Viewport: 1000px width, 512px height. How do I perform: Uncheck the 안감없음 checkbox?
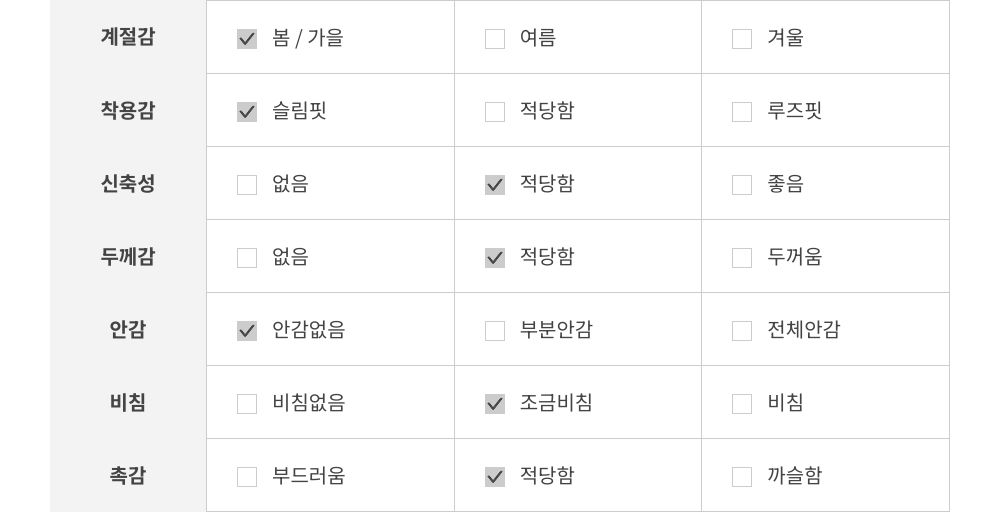pyautogui.click(x=247, y=331)
